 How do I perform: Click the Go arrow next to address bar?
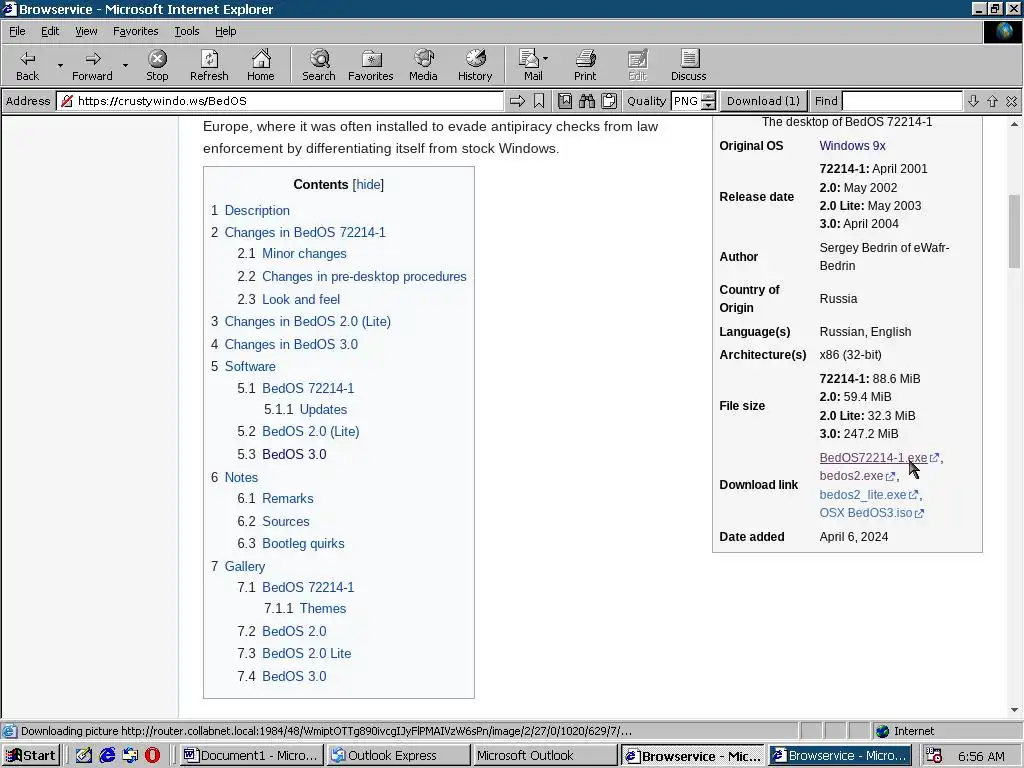pos(517,101)
